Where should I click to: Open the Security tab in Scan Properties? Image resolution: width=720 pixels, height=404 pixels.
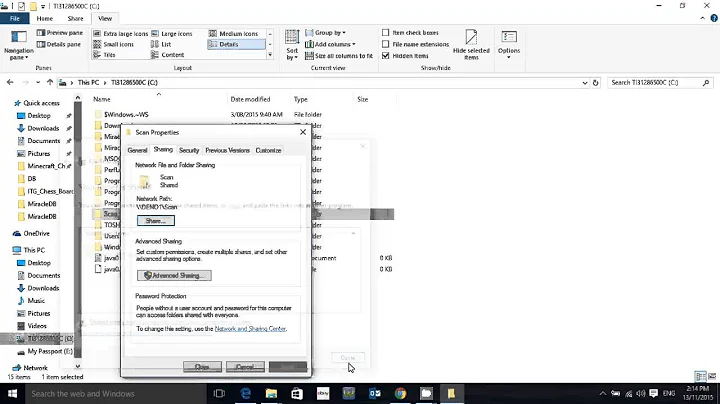189,150
